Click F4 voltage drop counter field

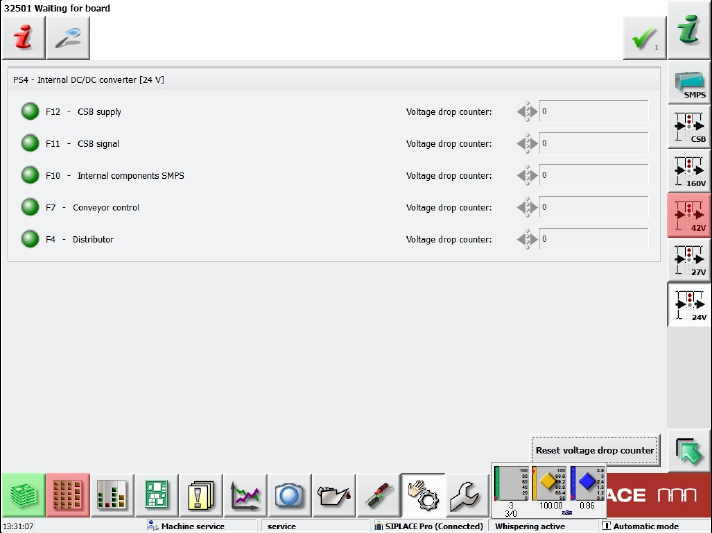[x=593, y=239]
